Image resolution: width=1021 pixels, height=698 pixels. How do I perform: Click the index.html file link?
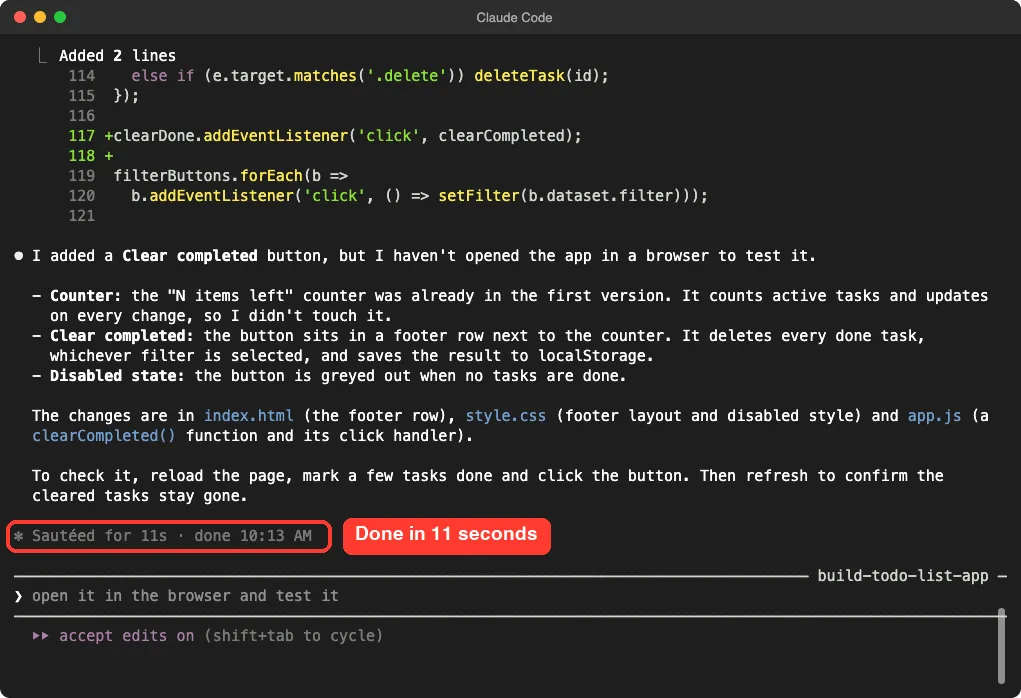point(248,415)
